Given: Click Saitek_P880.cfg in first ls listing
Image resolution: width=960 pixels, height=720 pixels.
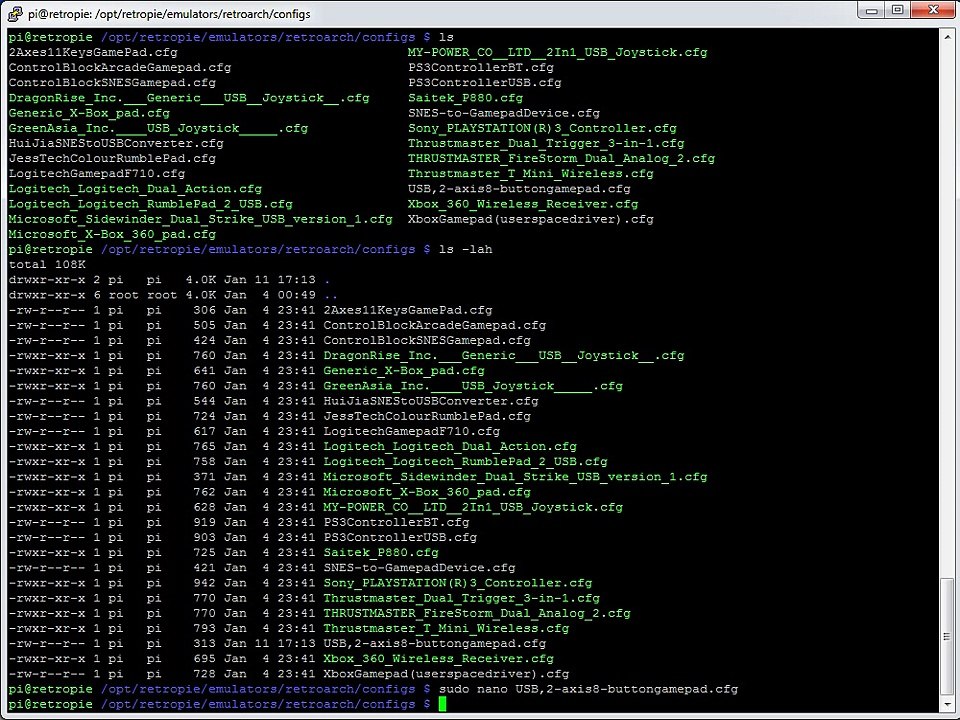Looking at the screenshot, I should pos(466,98).
